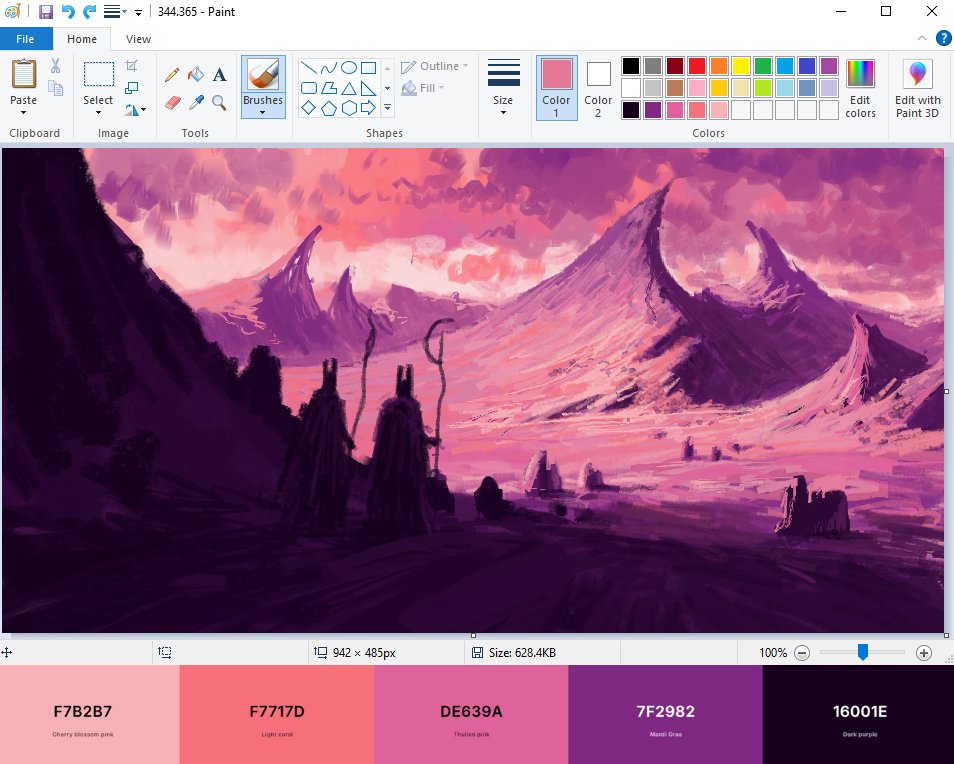Collapse the ribbon using the caret
This screenshot has height=764, width=954.
(922, 38)
